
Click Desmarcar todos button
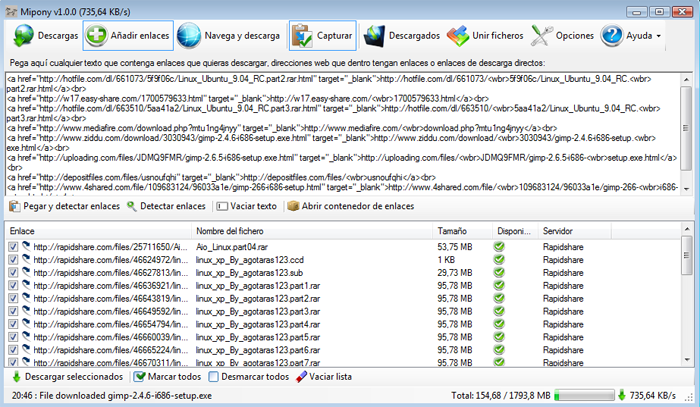tap(249, 377)
